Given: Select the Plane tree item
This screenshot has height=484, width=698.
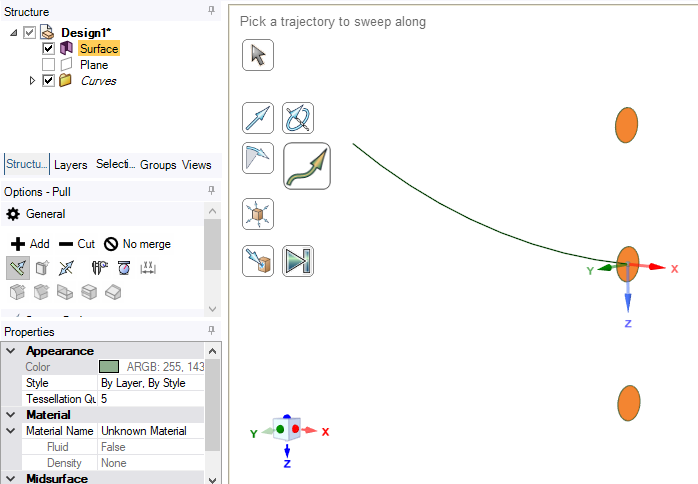Looking at the screenshot, I should [x=94, y=65].
